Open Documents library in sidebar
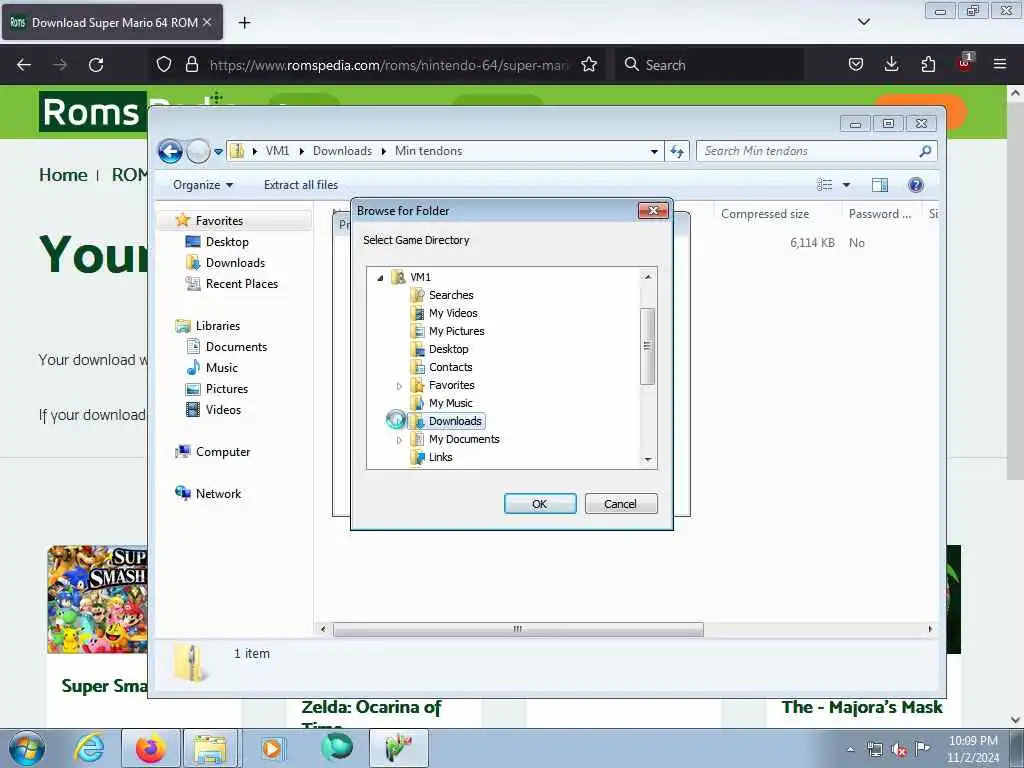 tap(236, 347)
